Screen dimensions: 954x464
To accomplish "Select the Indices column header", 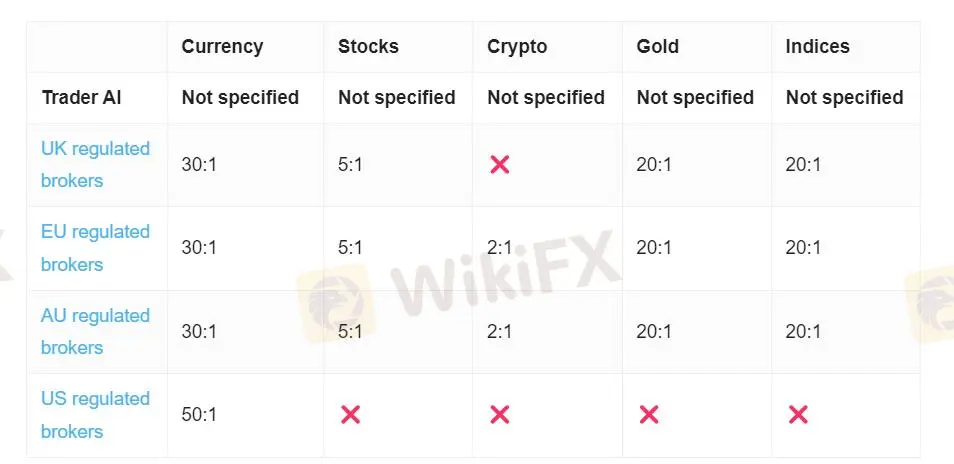I will [818, 46].
